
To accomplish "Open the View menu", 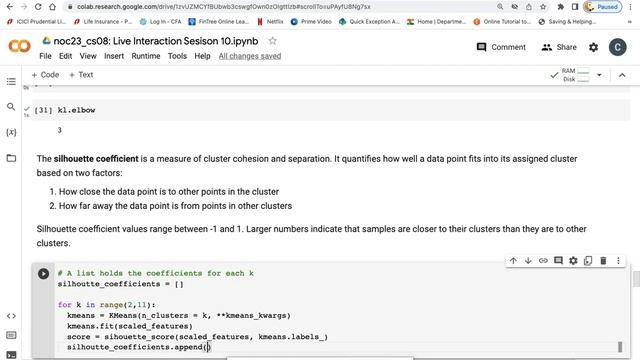I will [88, 56].
